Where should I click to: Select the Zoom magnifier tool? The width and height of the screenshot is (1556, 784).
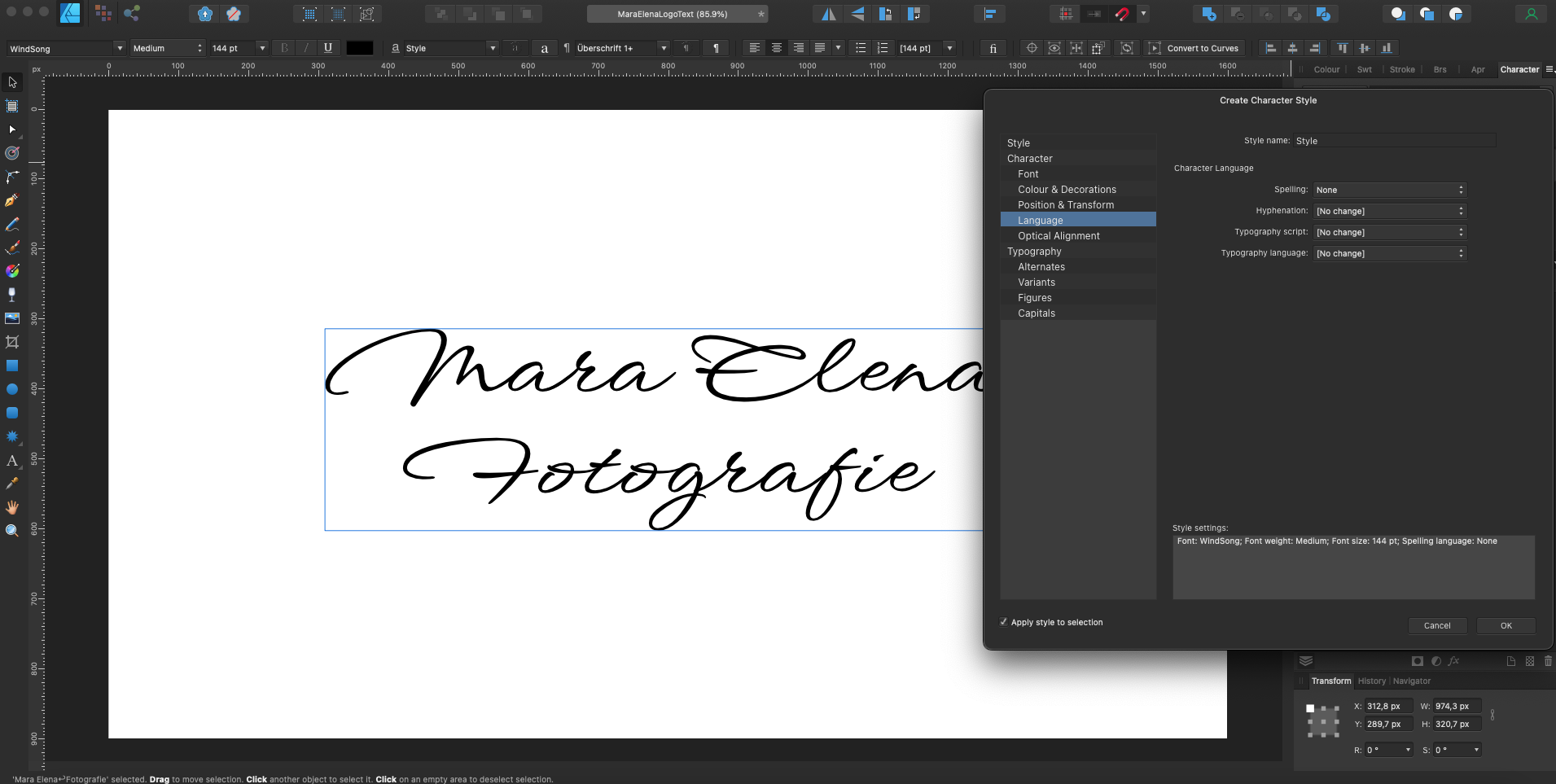click(12, 531)
